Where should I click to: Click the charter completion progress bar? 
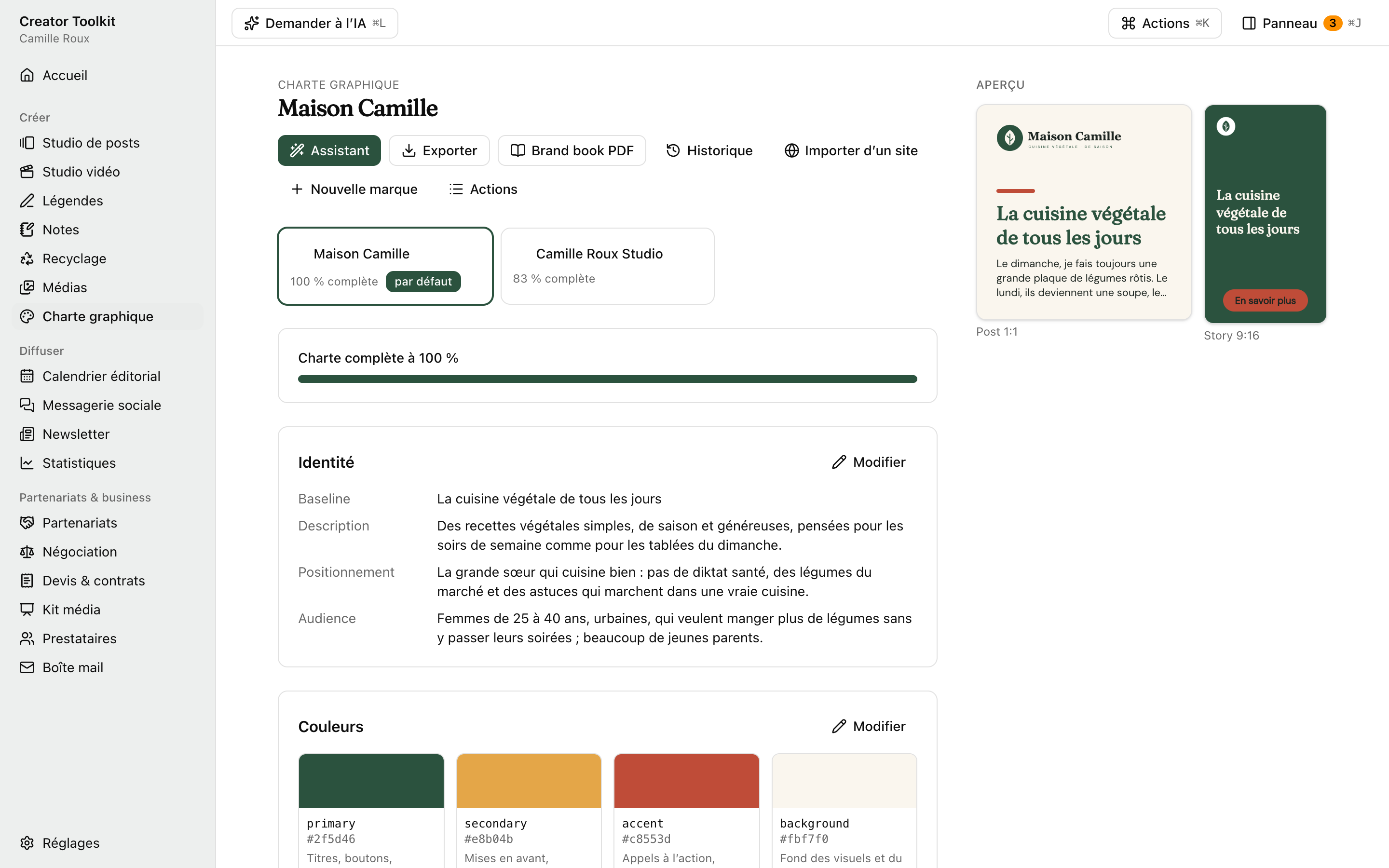click(x=607, y=379)
